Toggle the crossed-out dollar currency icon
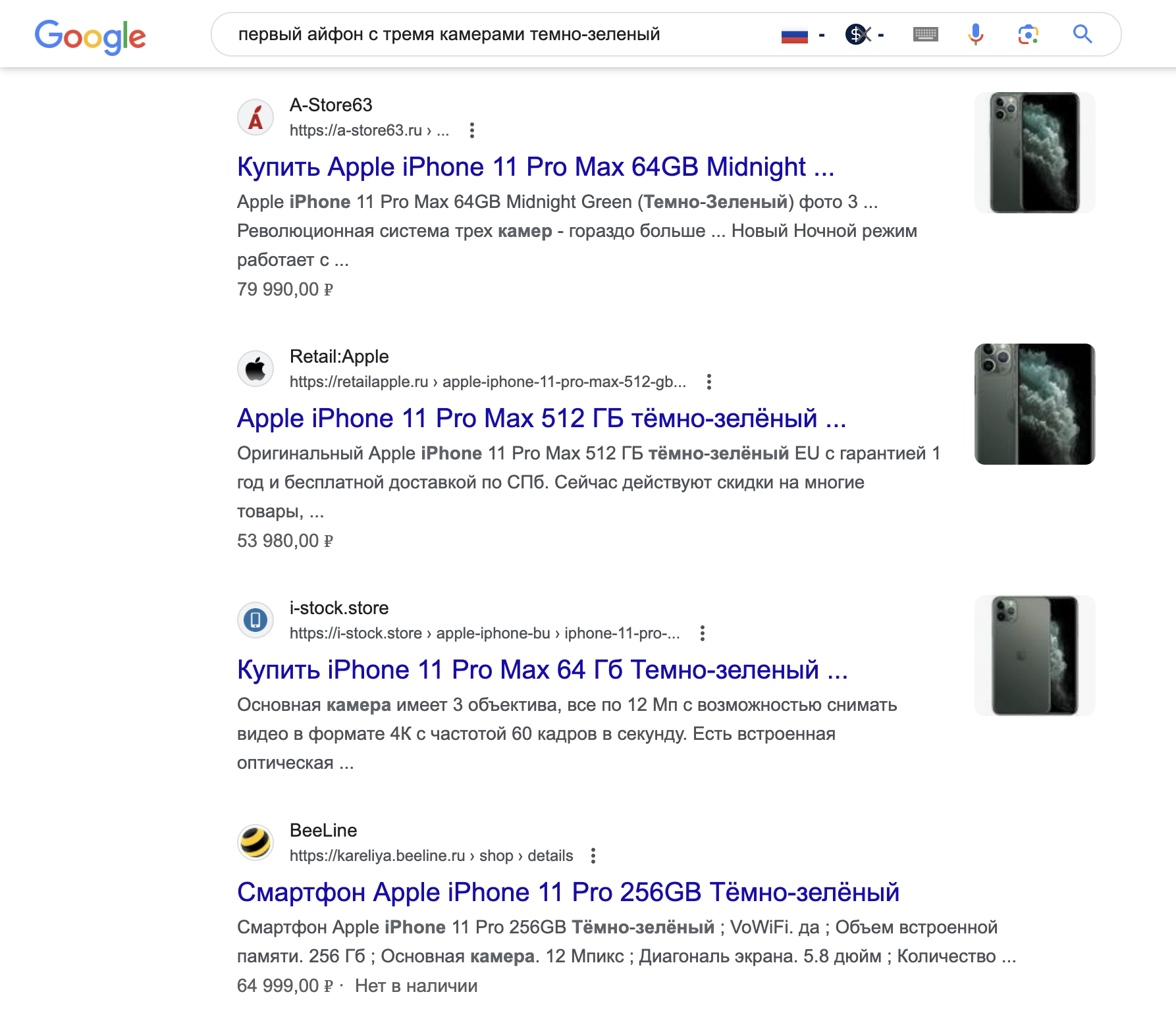Screen dimensions: 1176x1015 coord(858,34)
